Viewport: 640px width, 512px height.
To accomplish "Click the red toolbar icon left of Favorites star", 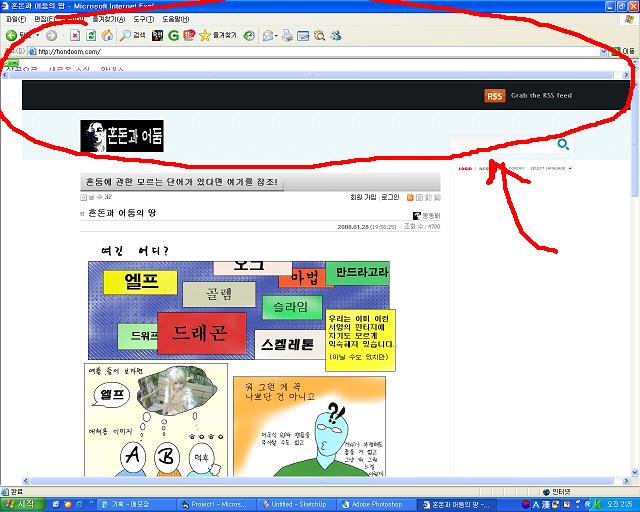I will 189,36.
